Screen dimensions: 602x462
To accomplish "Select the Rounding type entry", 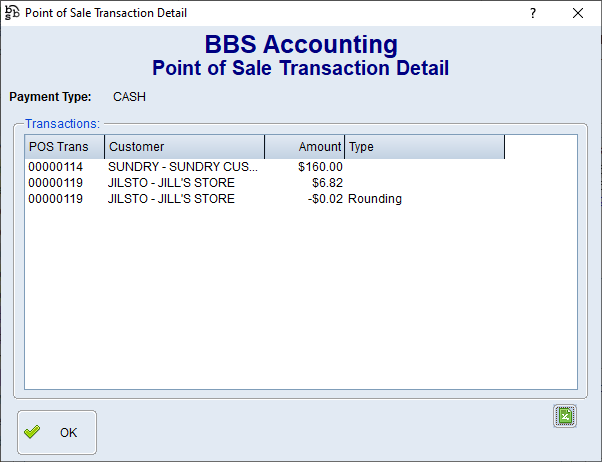I will [375, 199].
